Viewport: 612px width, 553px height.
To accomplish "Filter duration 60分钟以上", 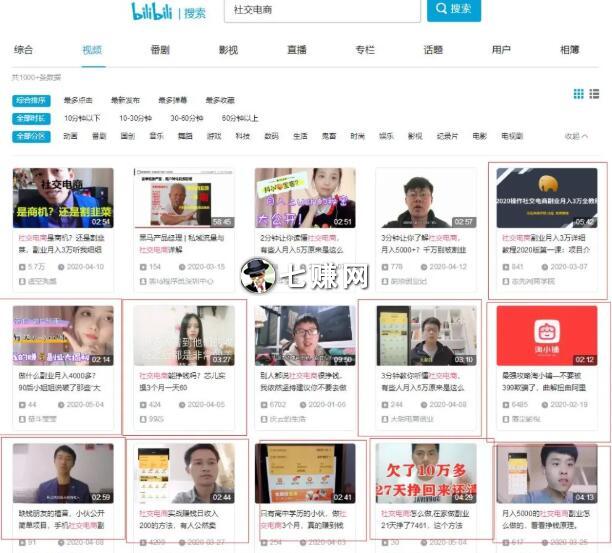I will pos(240,118).
